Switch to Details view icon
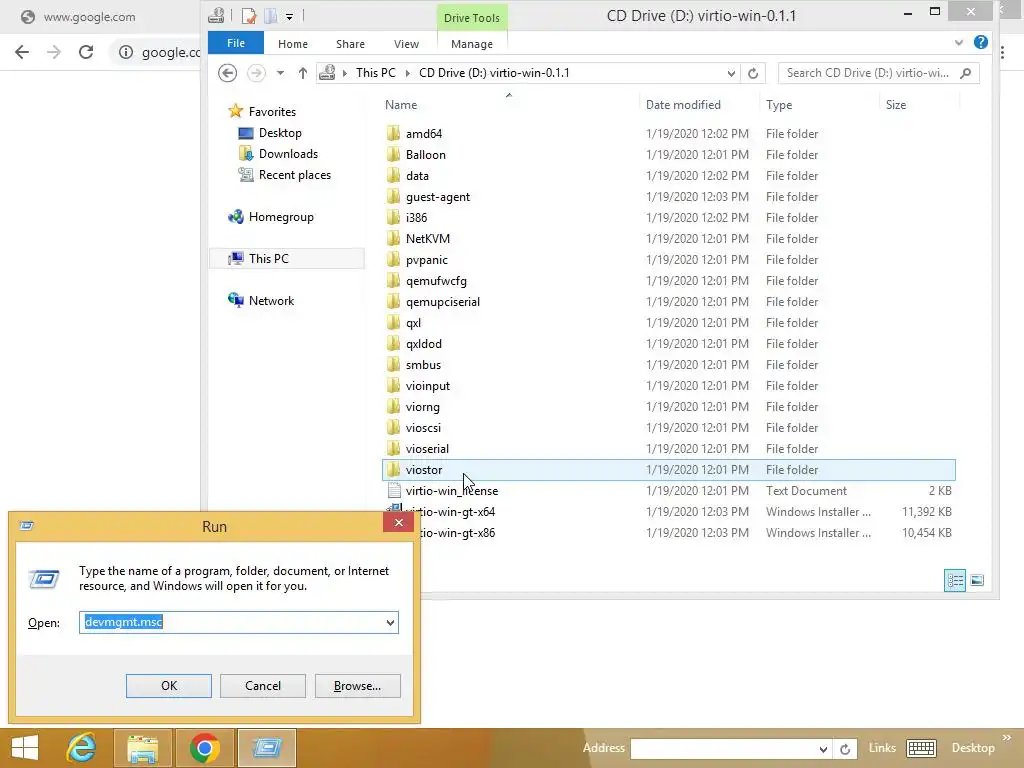 pos(955,580)
